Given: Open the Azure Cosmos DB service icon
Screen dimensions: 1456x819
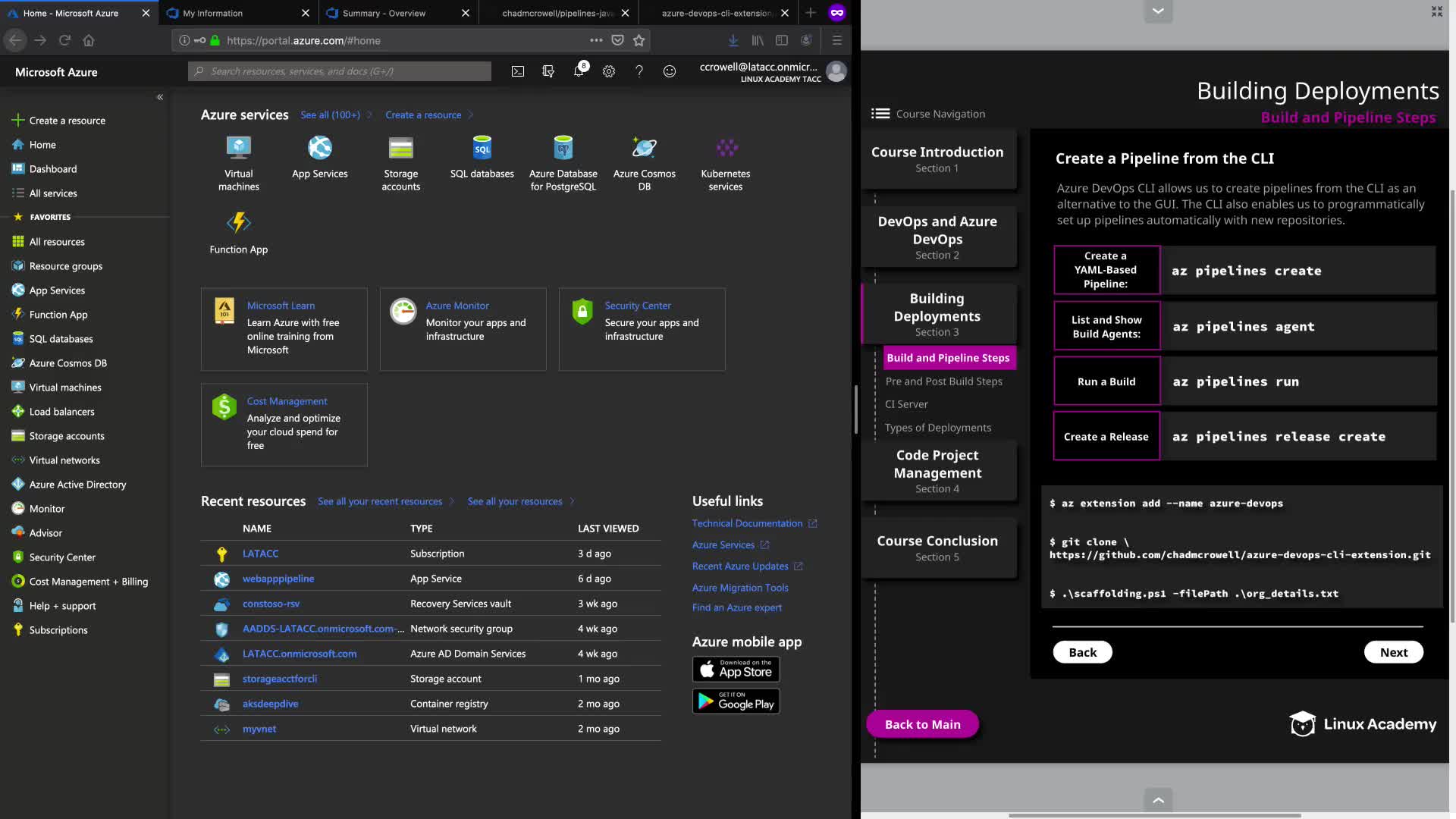Looking at the screenshot, I should [x=644, y=148].
